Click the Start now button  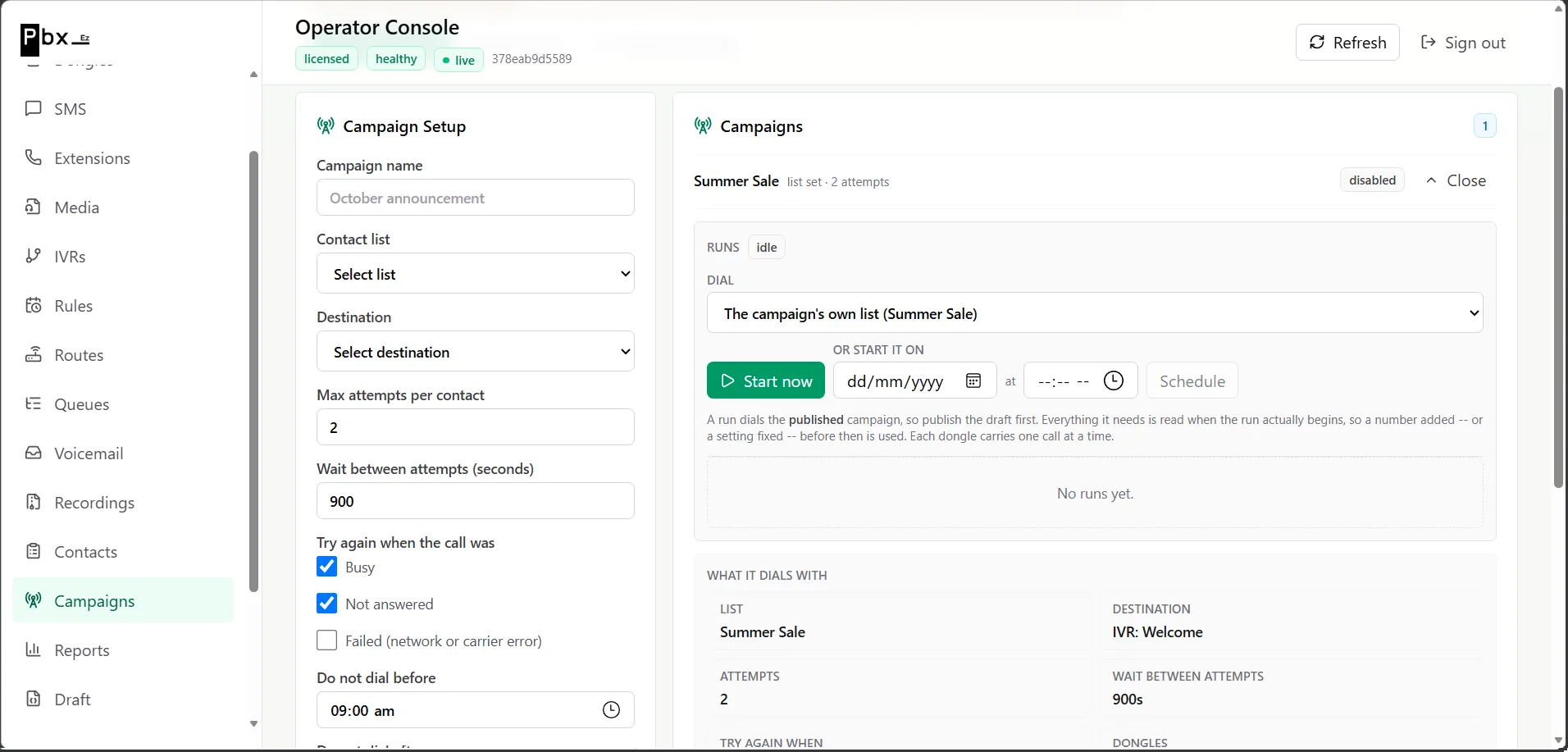click(766, 381)
